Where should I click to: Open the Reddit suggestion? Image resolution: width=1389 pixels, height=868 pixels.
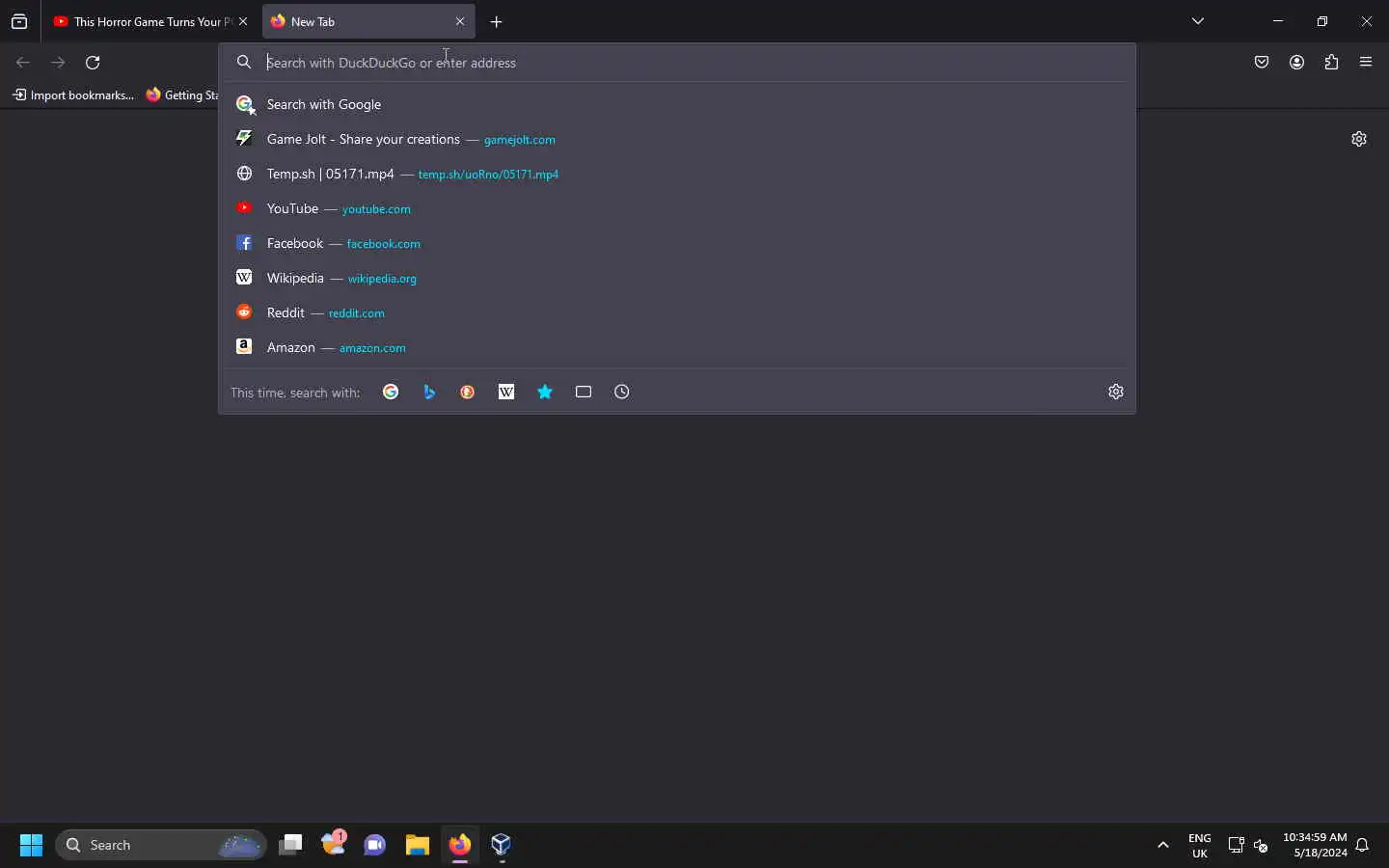[677, 312]
